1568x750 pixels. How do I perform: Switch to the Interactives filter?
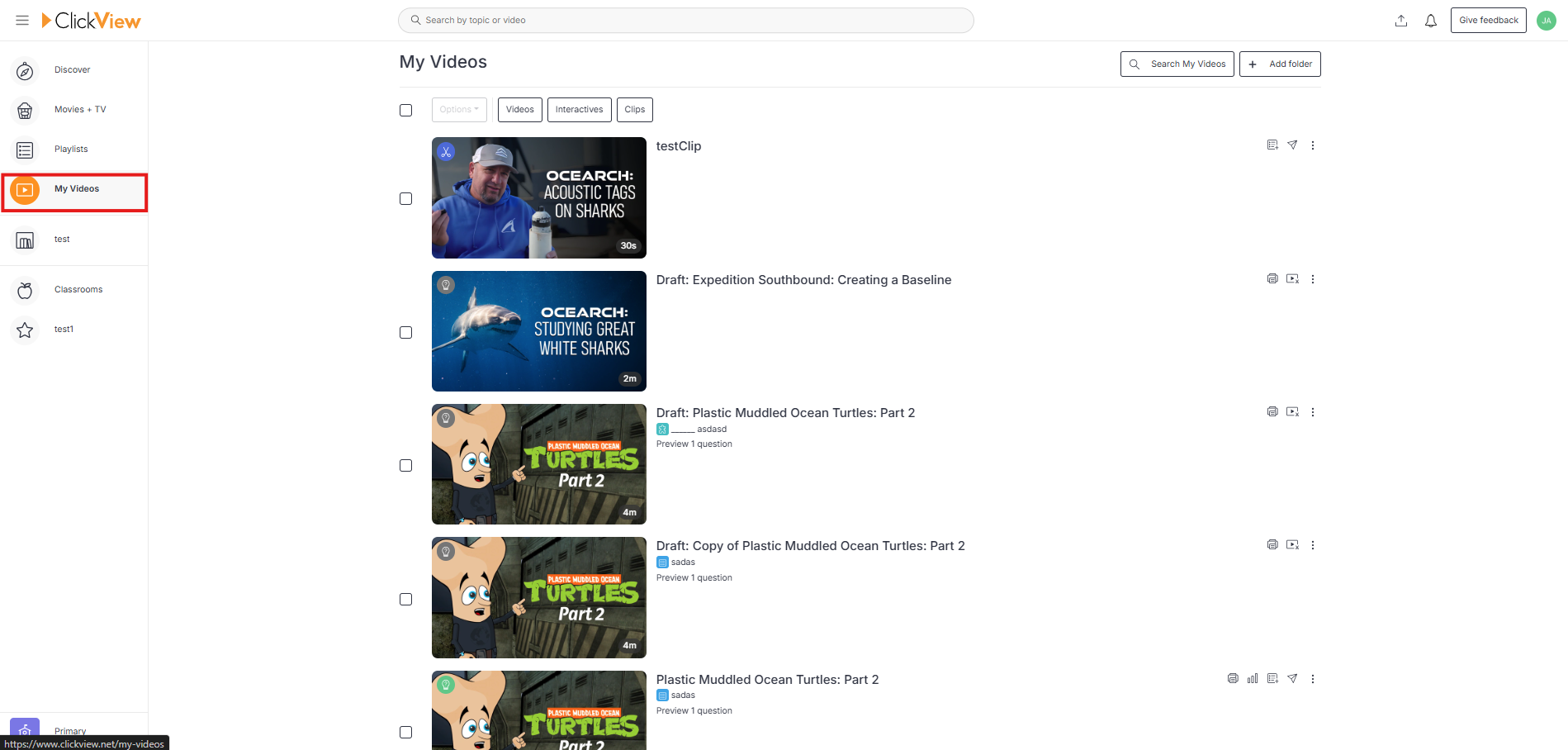579,109
